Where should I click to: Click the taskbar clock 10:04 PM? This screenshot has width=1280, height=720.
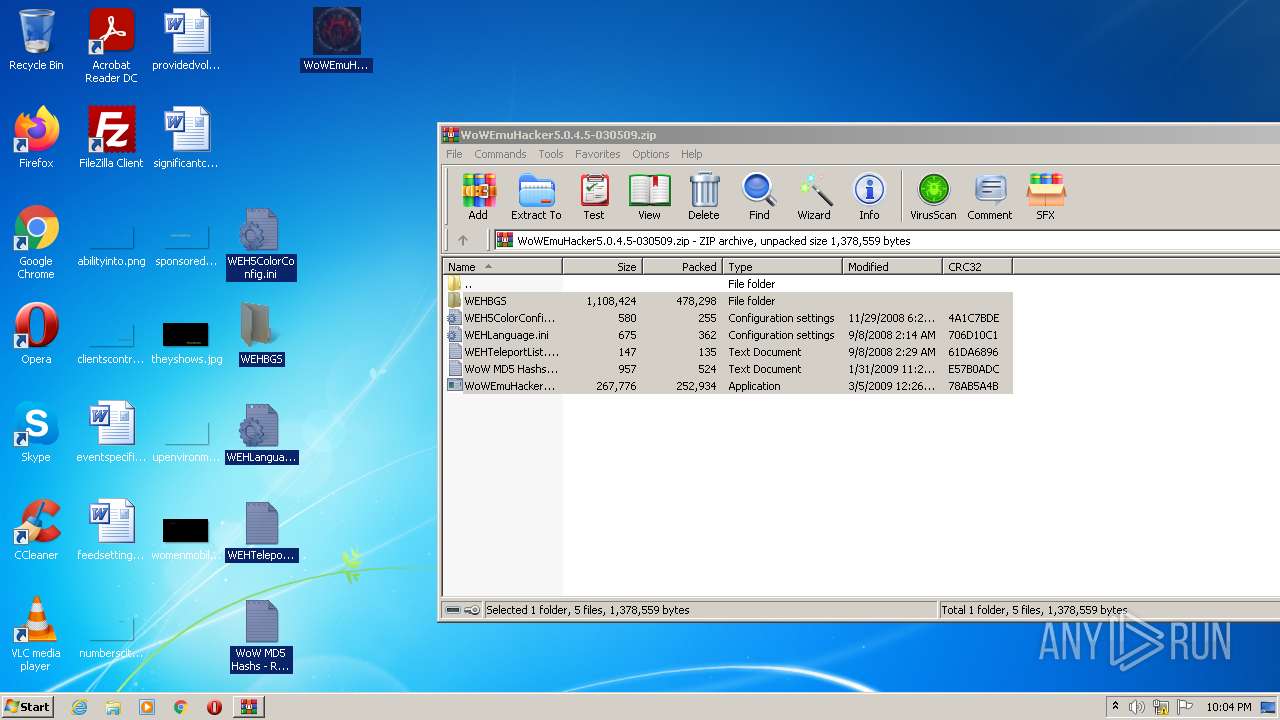click(1228, 707)
